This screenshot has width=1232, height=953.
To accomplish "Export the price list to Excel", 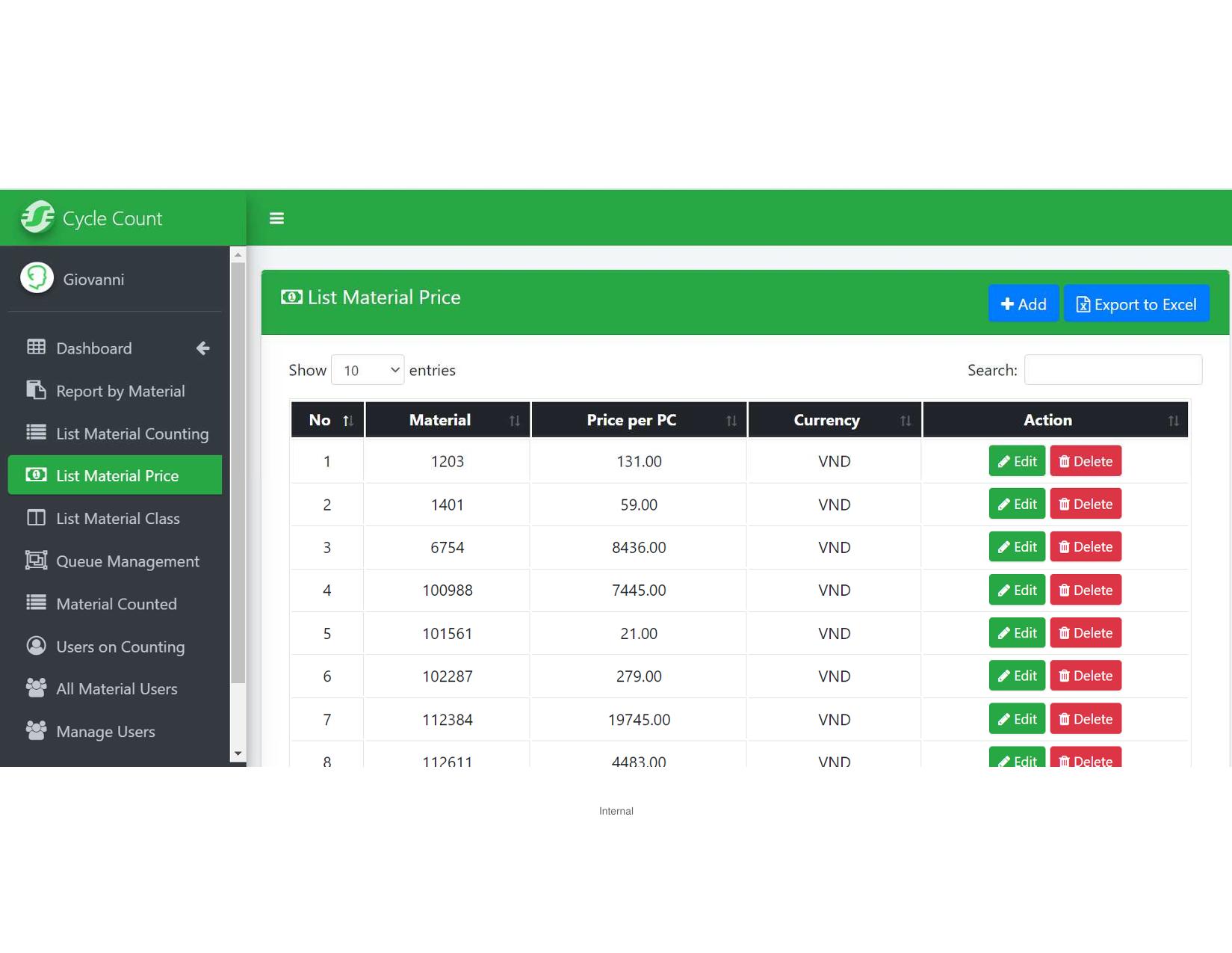I will click(x=1136, y=304).
